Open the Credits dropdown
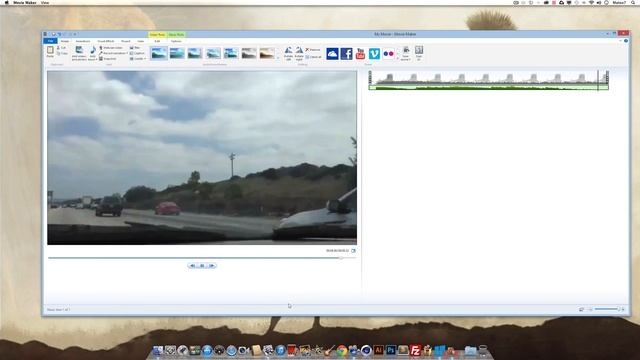640x360 pixels. point(138,58)
